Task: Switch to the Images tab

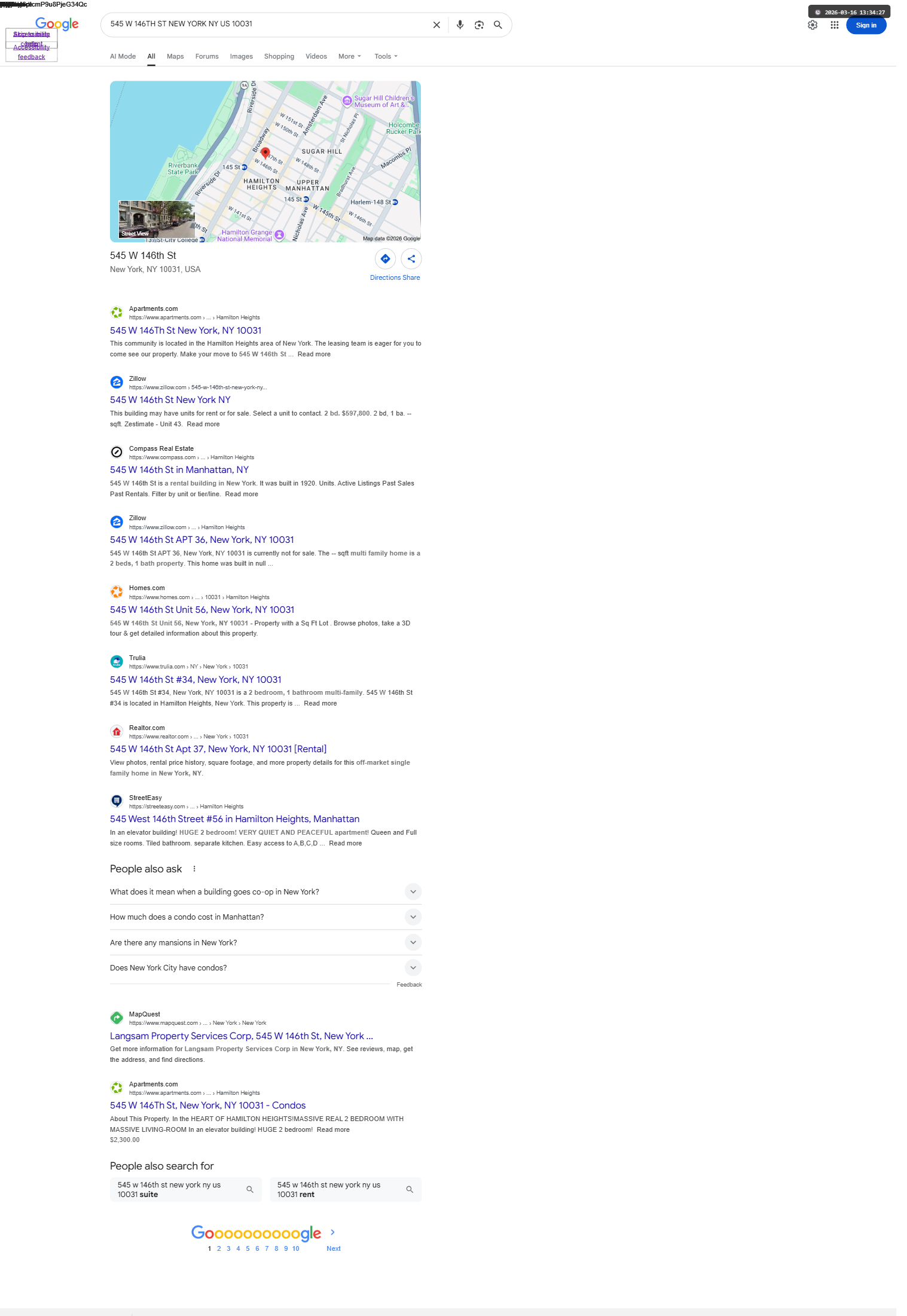Action: (241, 56)
